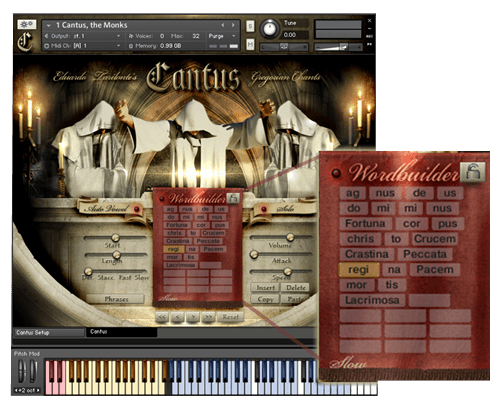Image resolution: width=500 pixels, height=414 pixels.
Task: Select highlighted regi word in main panel
Action: (174, 249)
